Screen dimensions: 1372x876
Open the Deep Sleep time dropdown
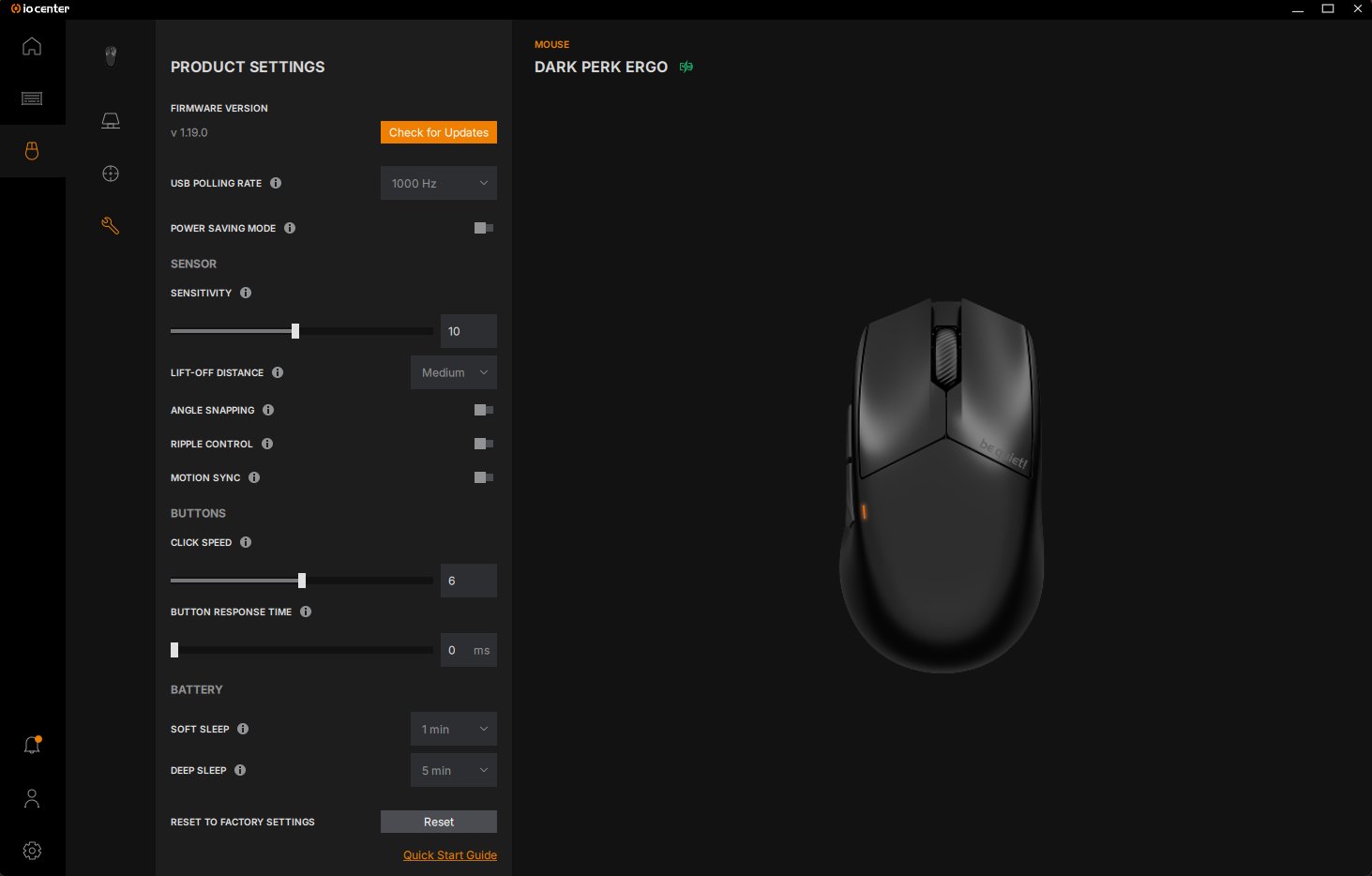click(453, 770)
